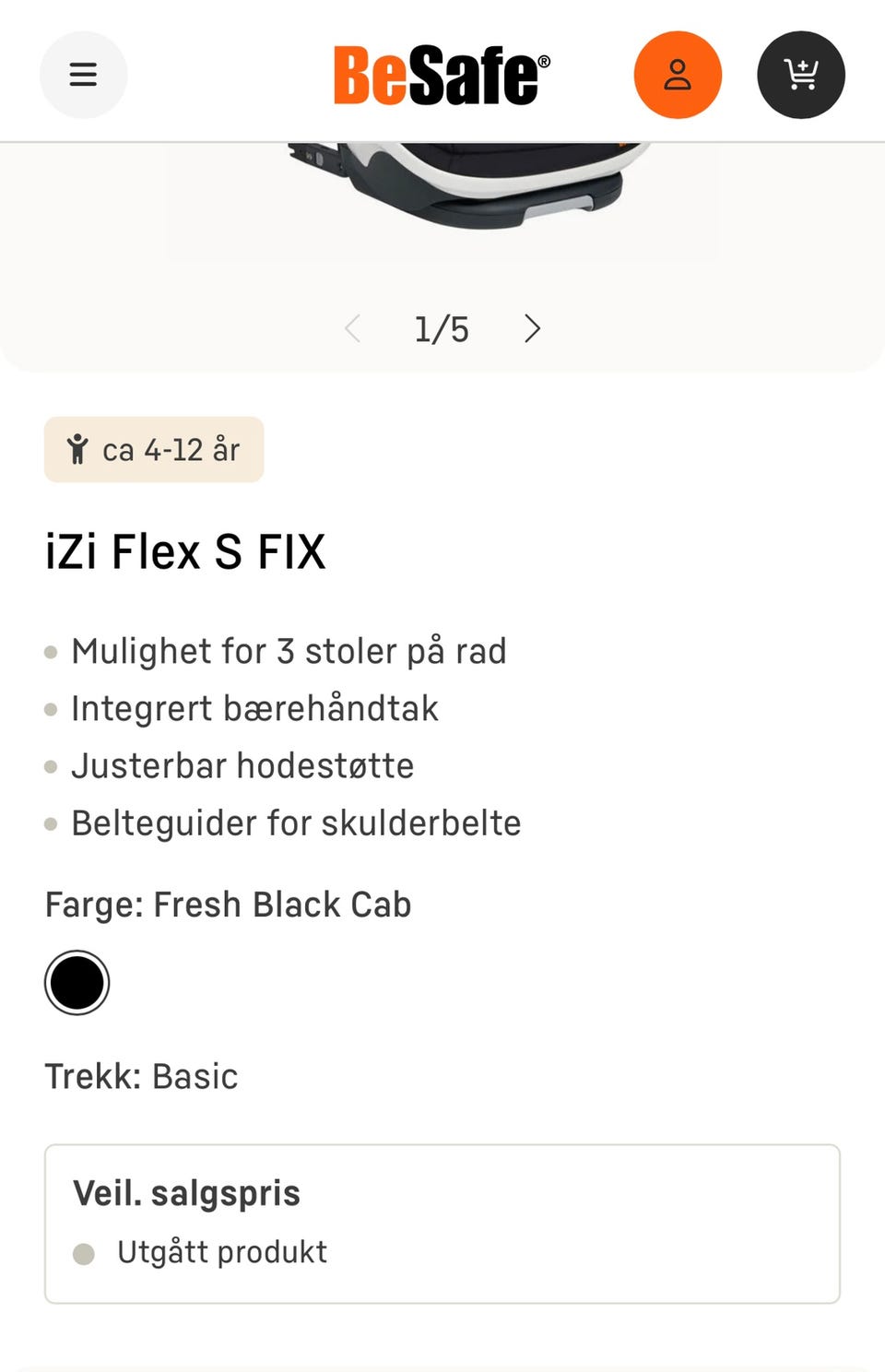Go to the next product image
This screenshot has height=1372, width=885.
532,328
